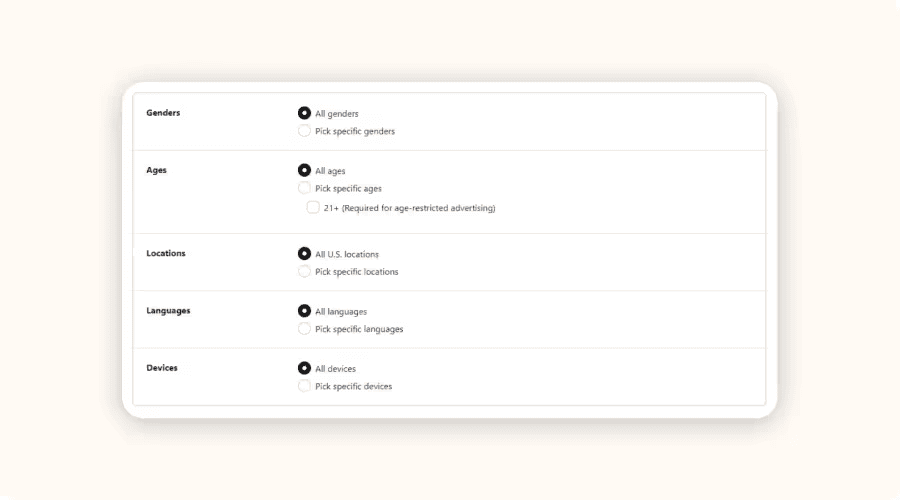Click the 'Pick specific devices' label text
The image size is (900, 500).
354,386
